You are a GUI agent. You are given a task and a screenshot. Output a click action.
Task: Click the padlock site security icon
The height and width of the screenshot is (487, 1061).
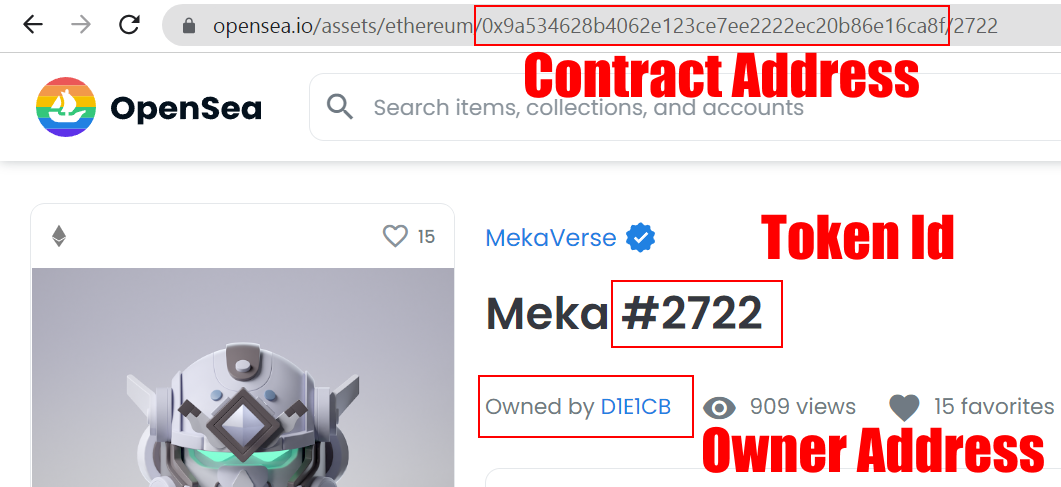pos(189,26)
